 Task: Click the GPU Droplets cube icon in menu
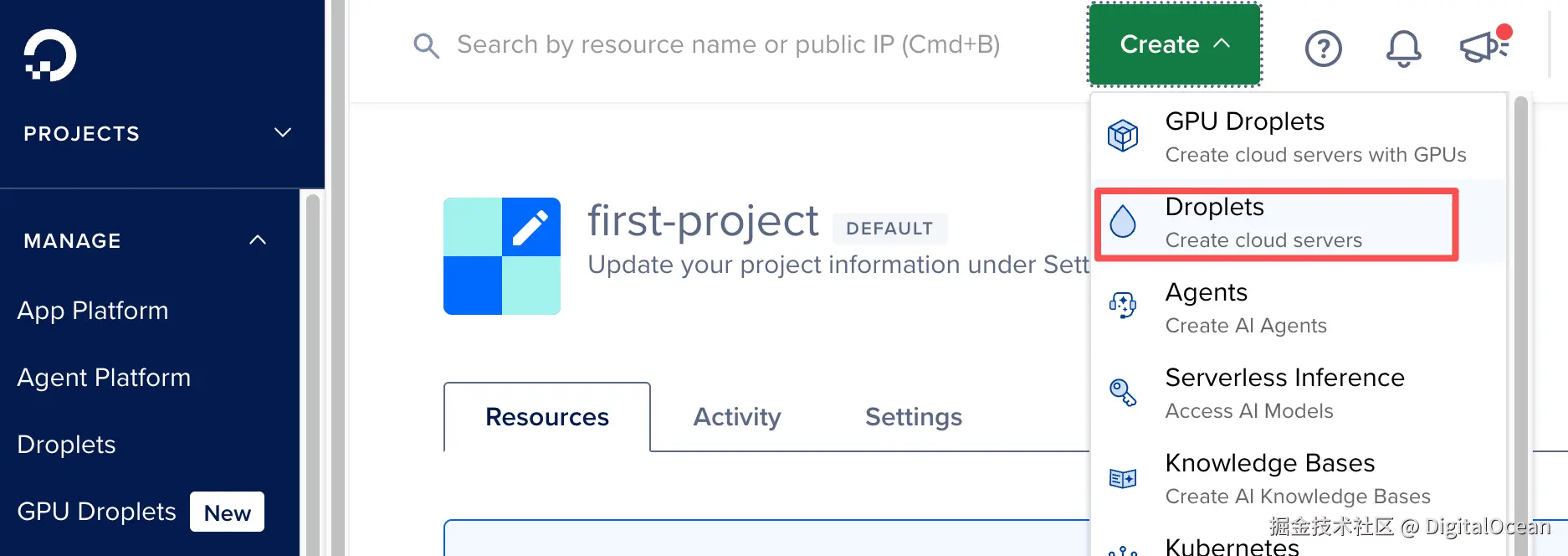pyautogui.click(x=1123, y=136)
